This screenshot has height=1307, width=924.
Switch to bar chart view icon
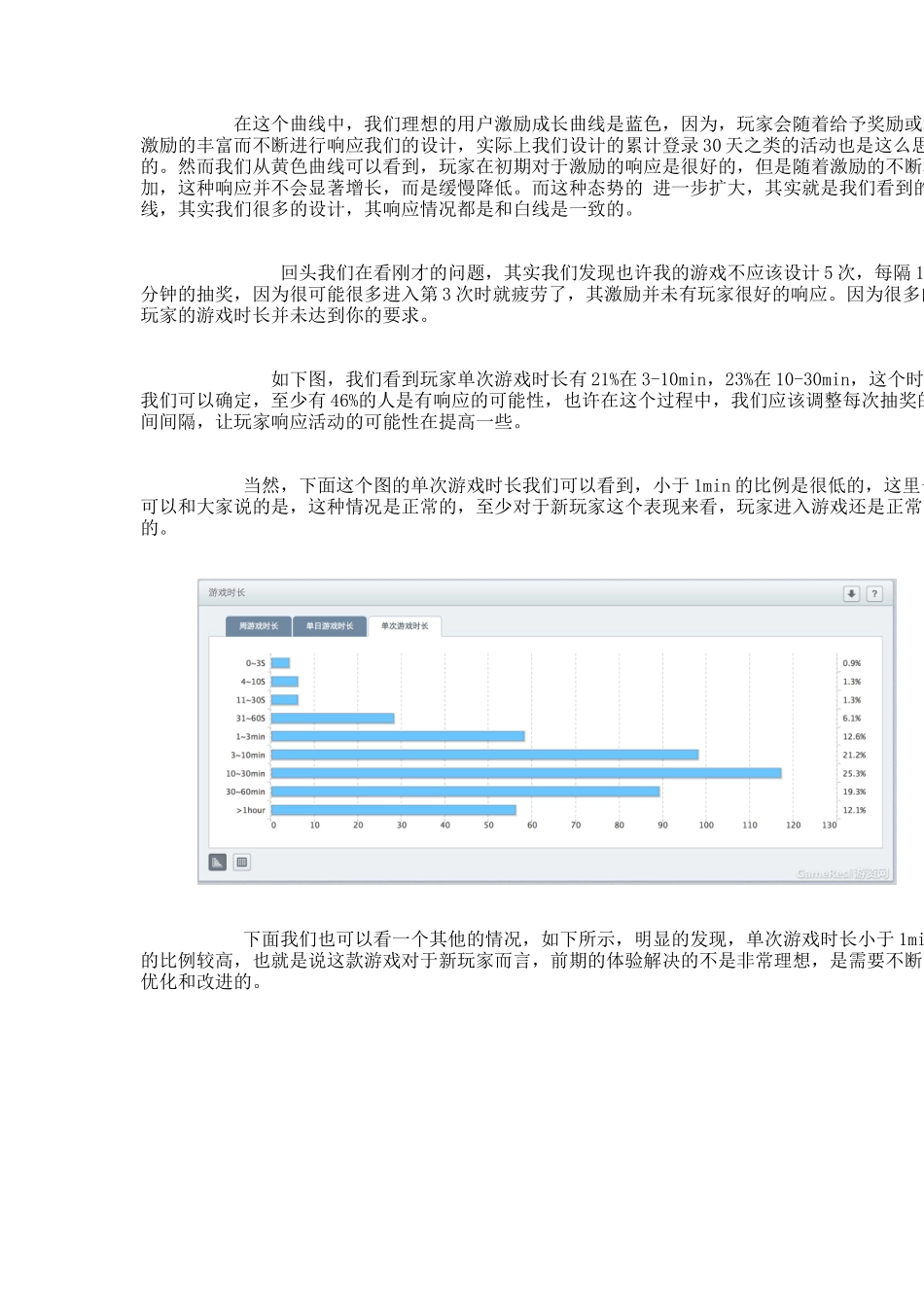click(x=218, y=862)
